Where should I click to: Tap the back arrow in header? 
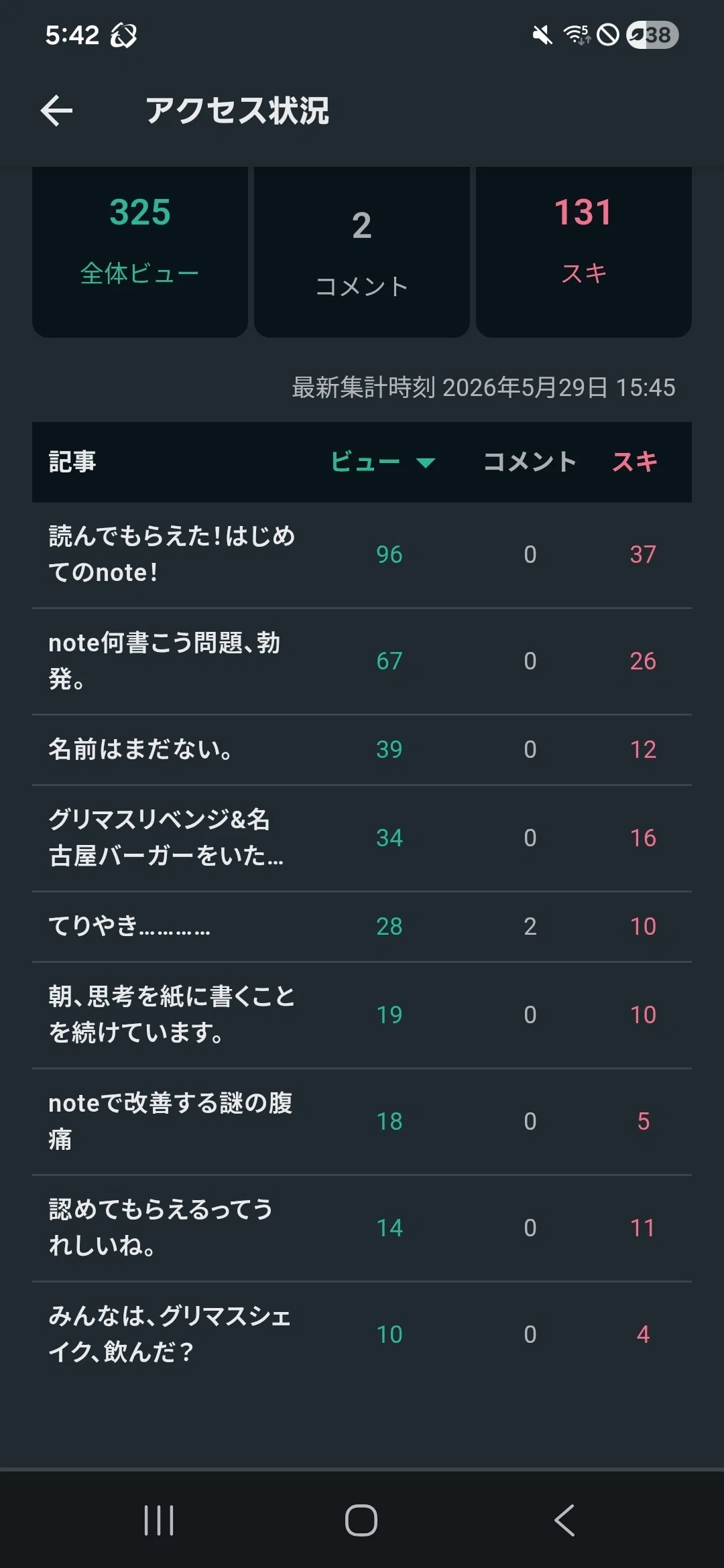[56, 111]
